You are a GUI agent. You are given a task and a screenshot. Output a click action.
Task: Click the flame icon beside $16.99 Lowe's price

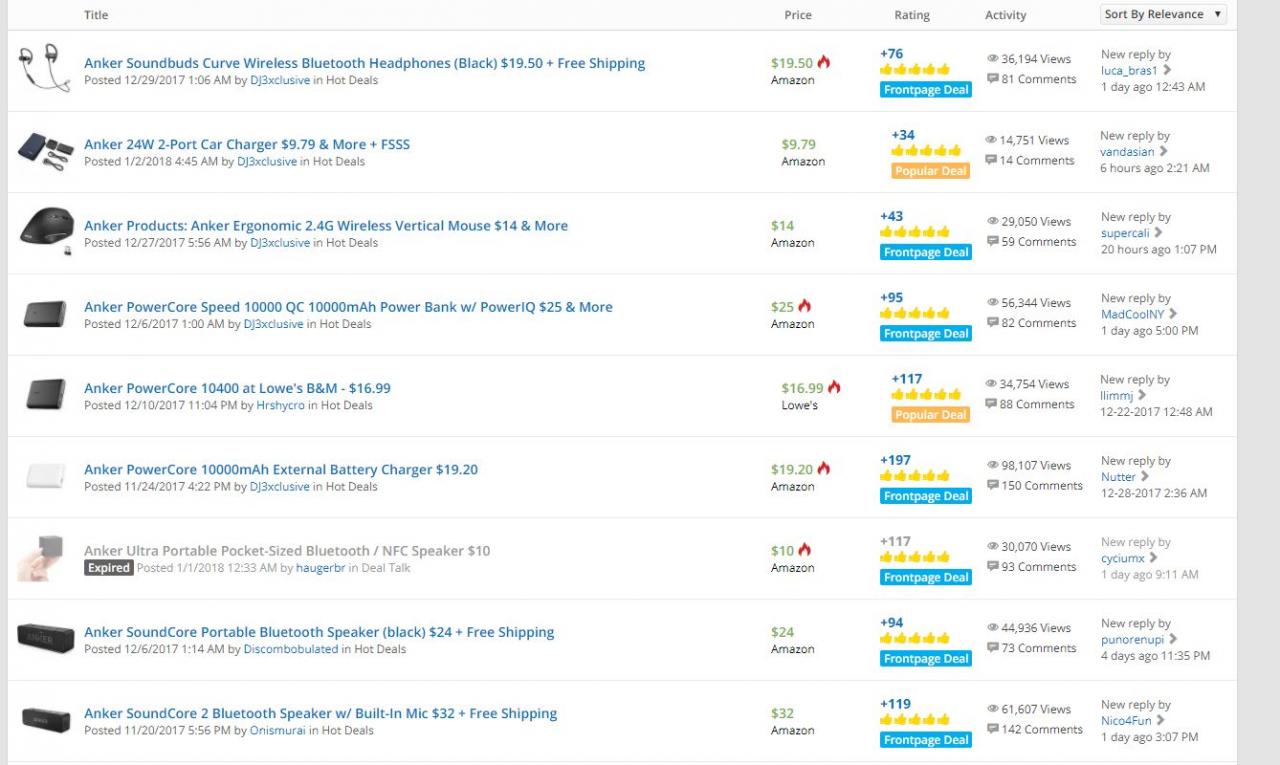tap(834, 387)
